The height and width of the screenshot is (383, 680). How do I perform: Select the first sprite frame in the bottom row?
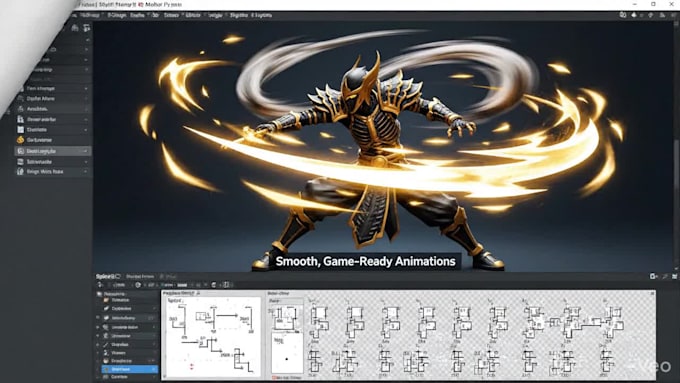(x=315, y=361)
